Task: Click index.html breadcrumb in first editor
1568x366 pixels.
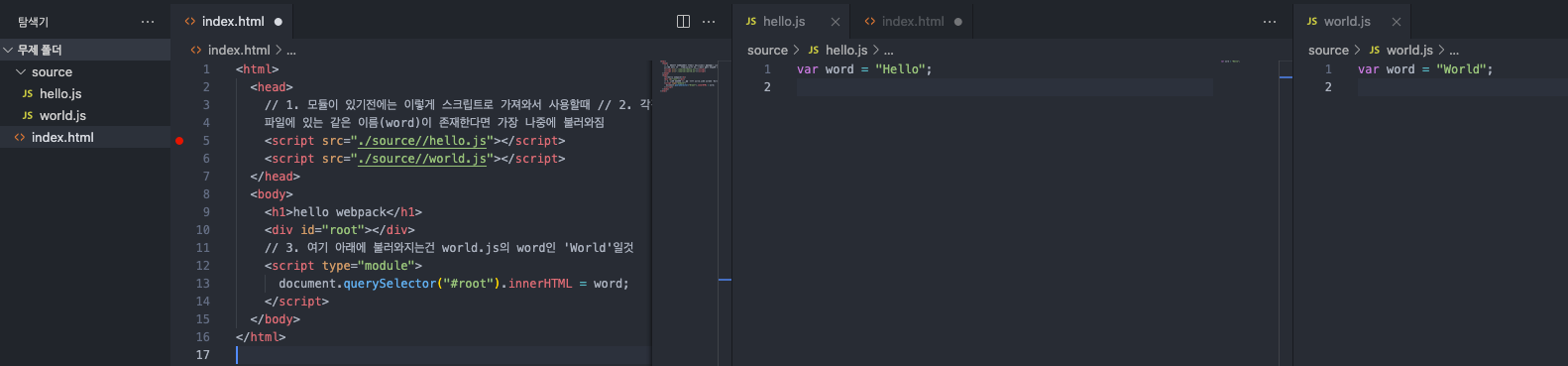Action: point(239,50)
